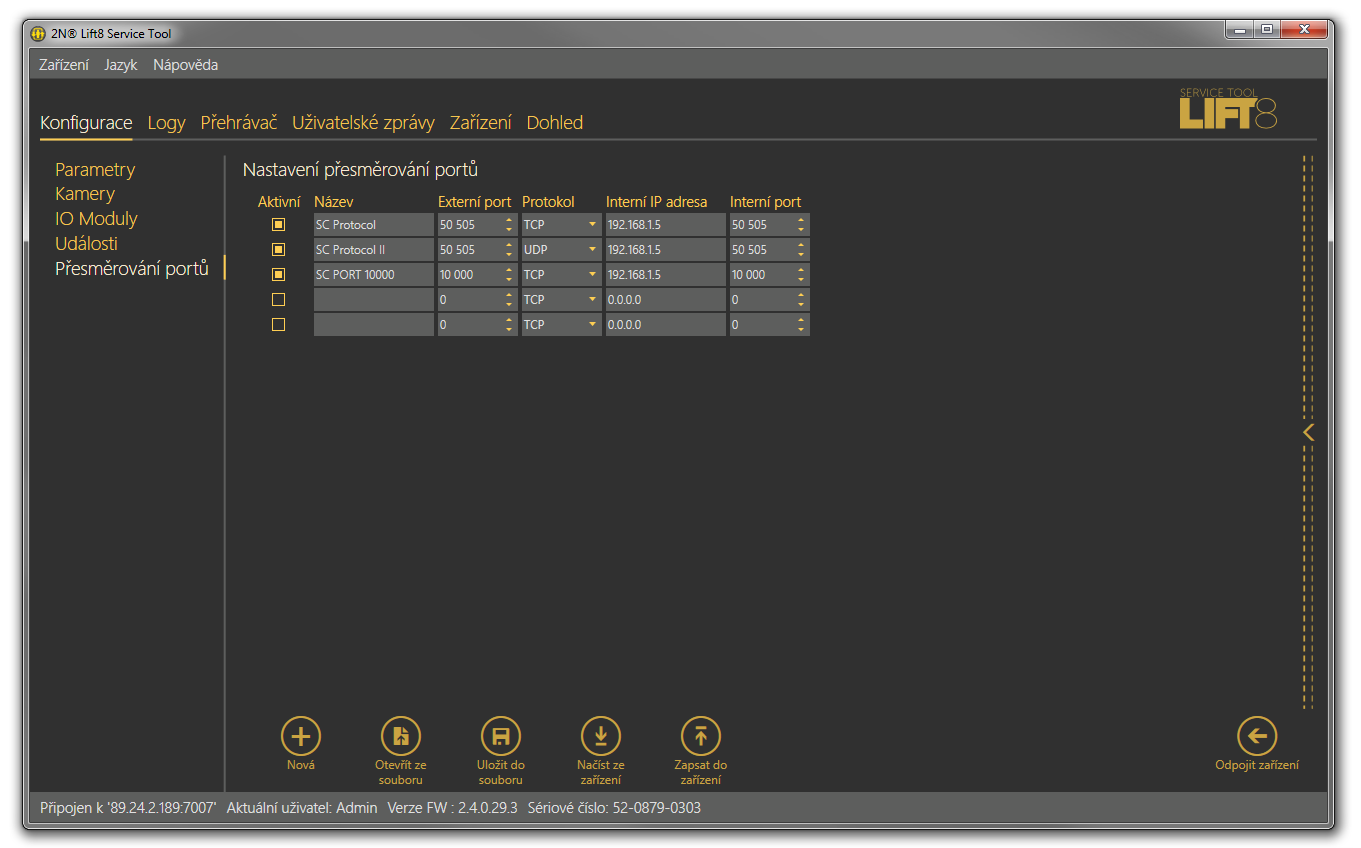1361x848 pixels.
Task: Click the Odpojit zařízení arrow icon
Action: point(1256,736)
